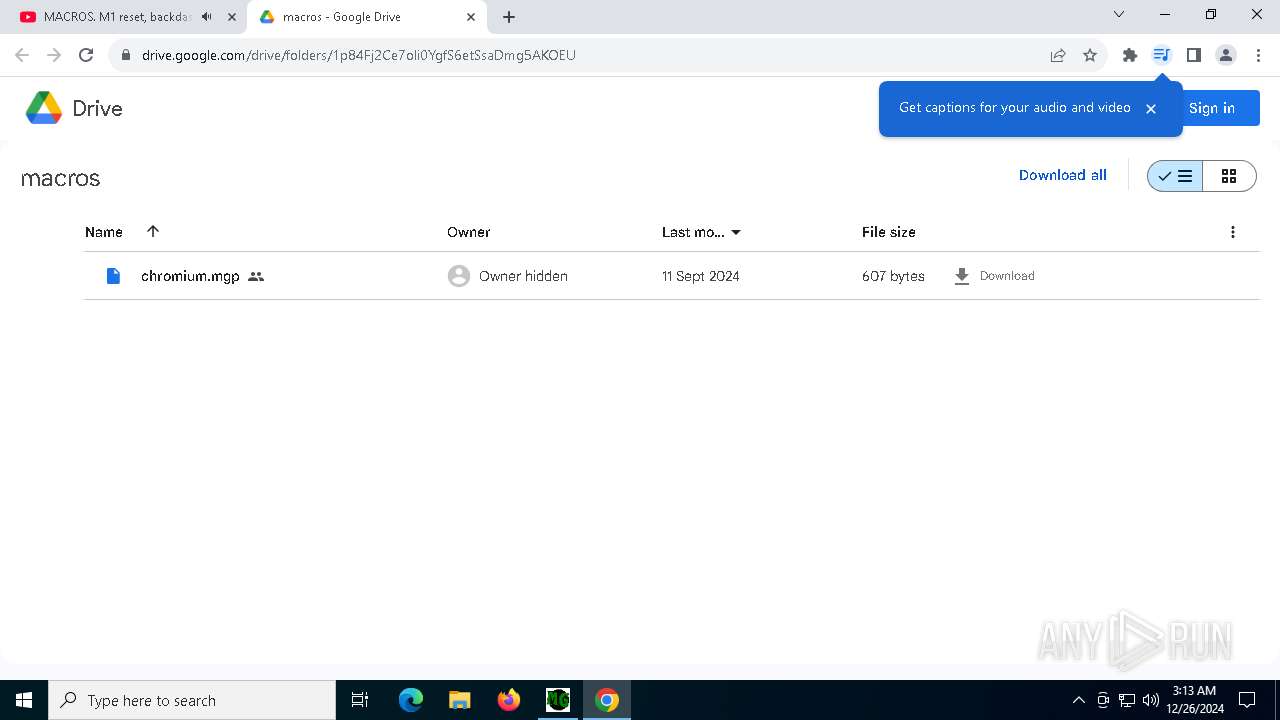This screenshot has width=1280, height=720.
Task: Click the 607 bytes file size
Action: point(893,276)
